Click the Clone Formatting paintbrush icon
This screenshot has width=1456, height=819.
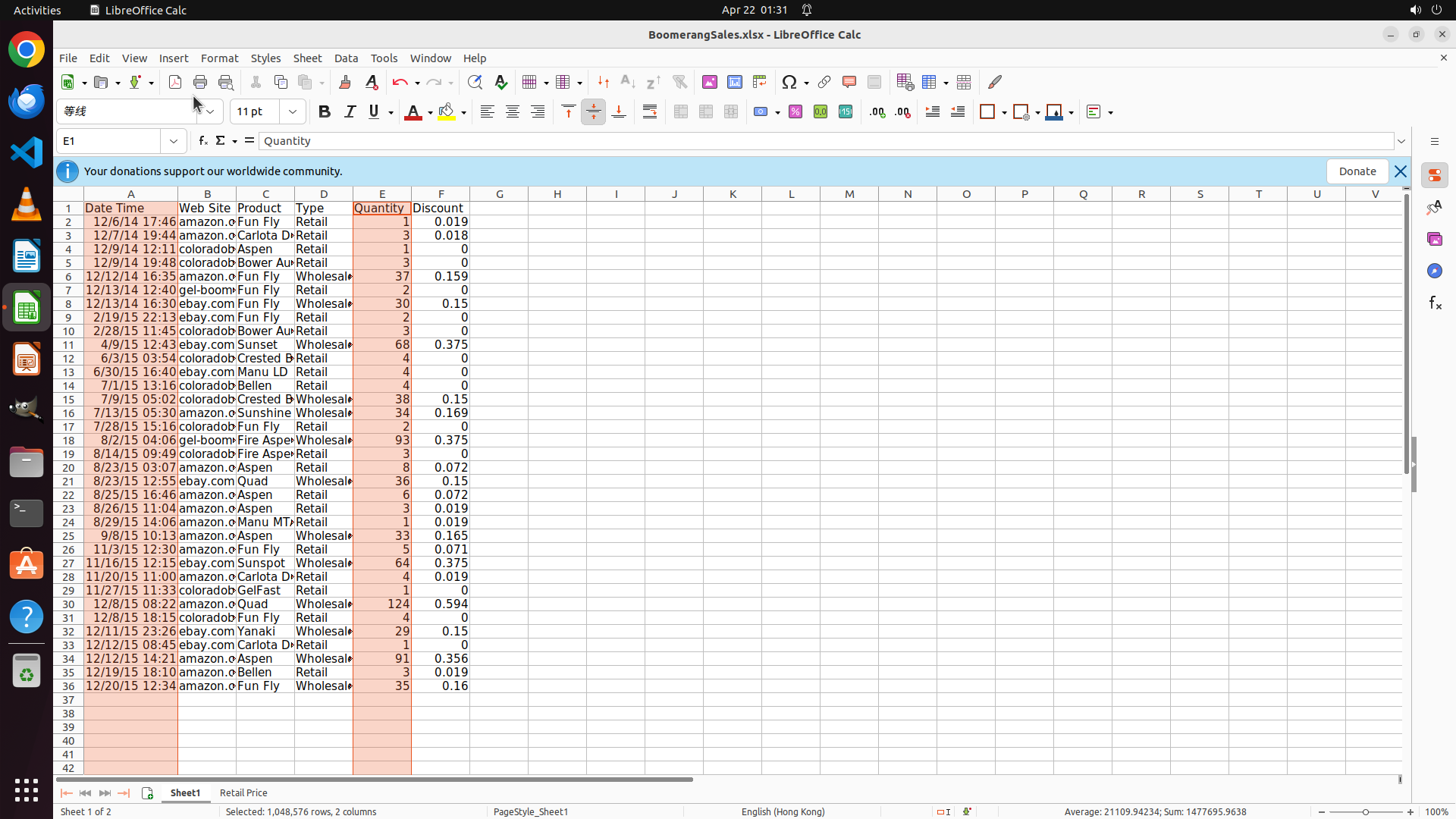345,82
